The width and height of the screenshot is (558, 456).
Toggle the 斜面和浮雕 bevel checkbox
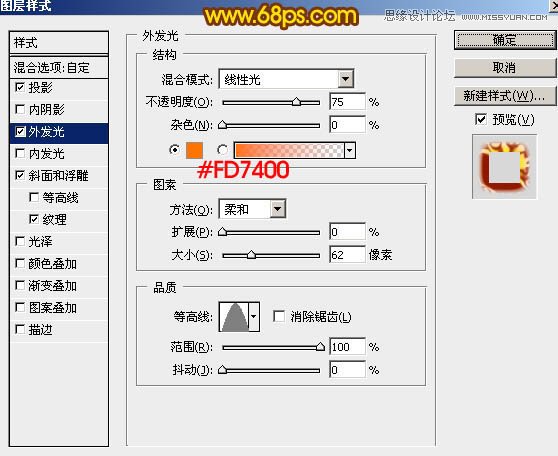click(20, 175)
